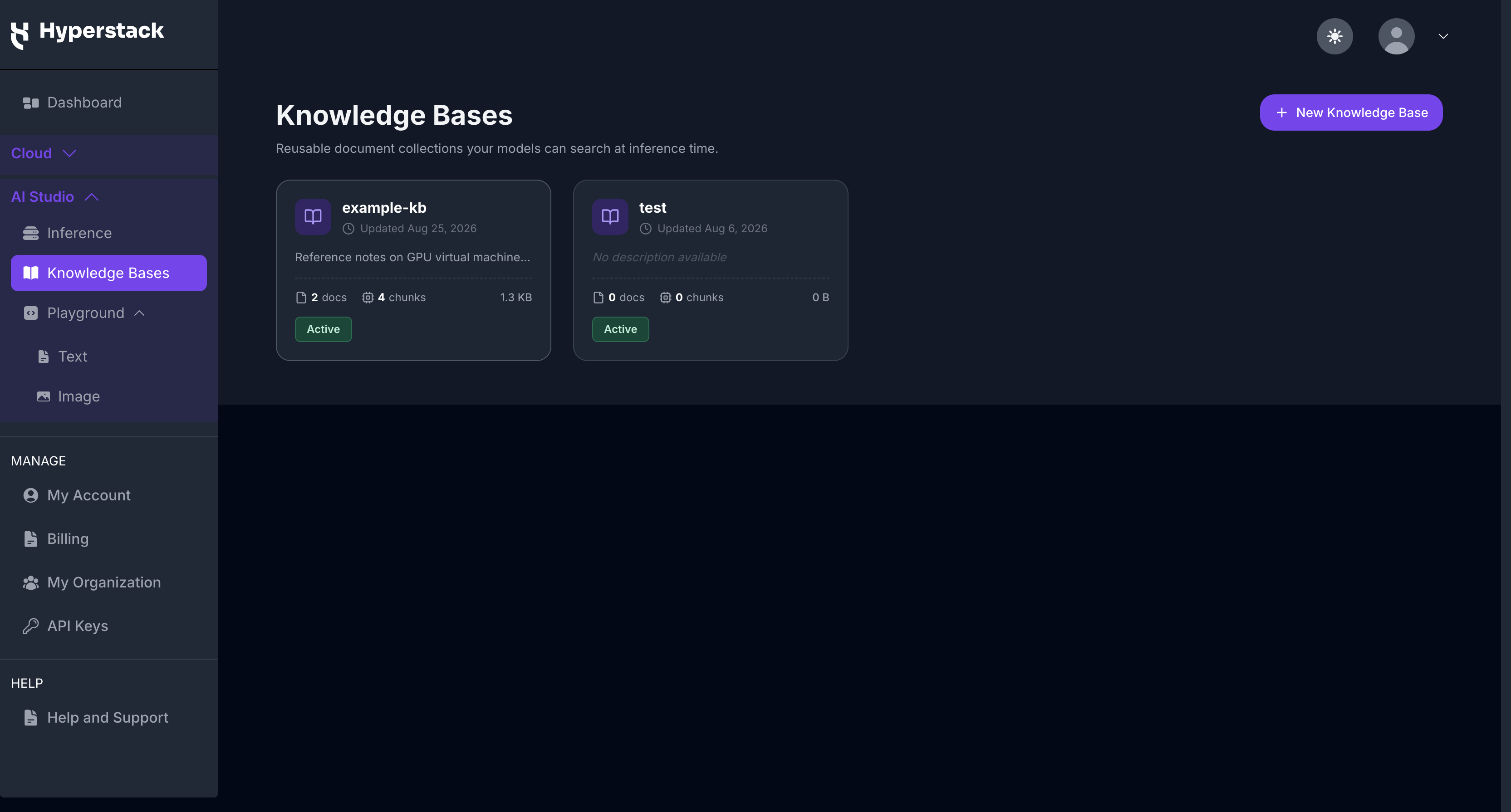Click the Billing invoice icon

[30, 539]
